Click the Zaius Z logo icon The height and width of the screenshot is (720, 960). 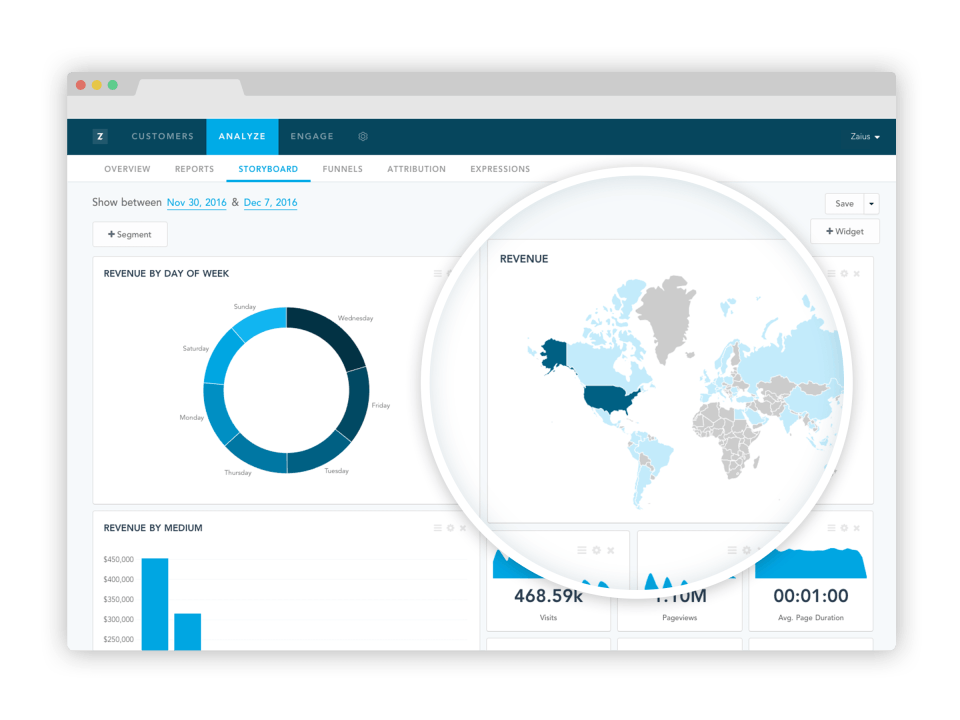pyautogui.click(x=100, y=137)
